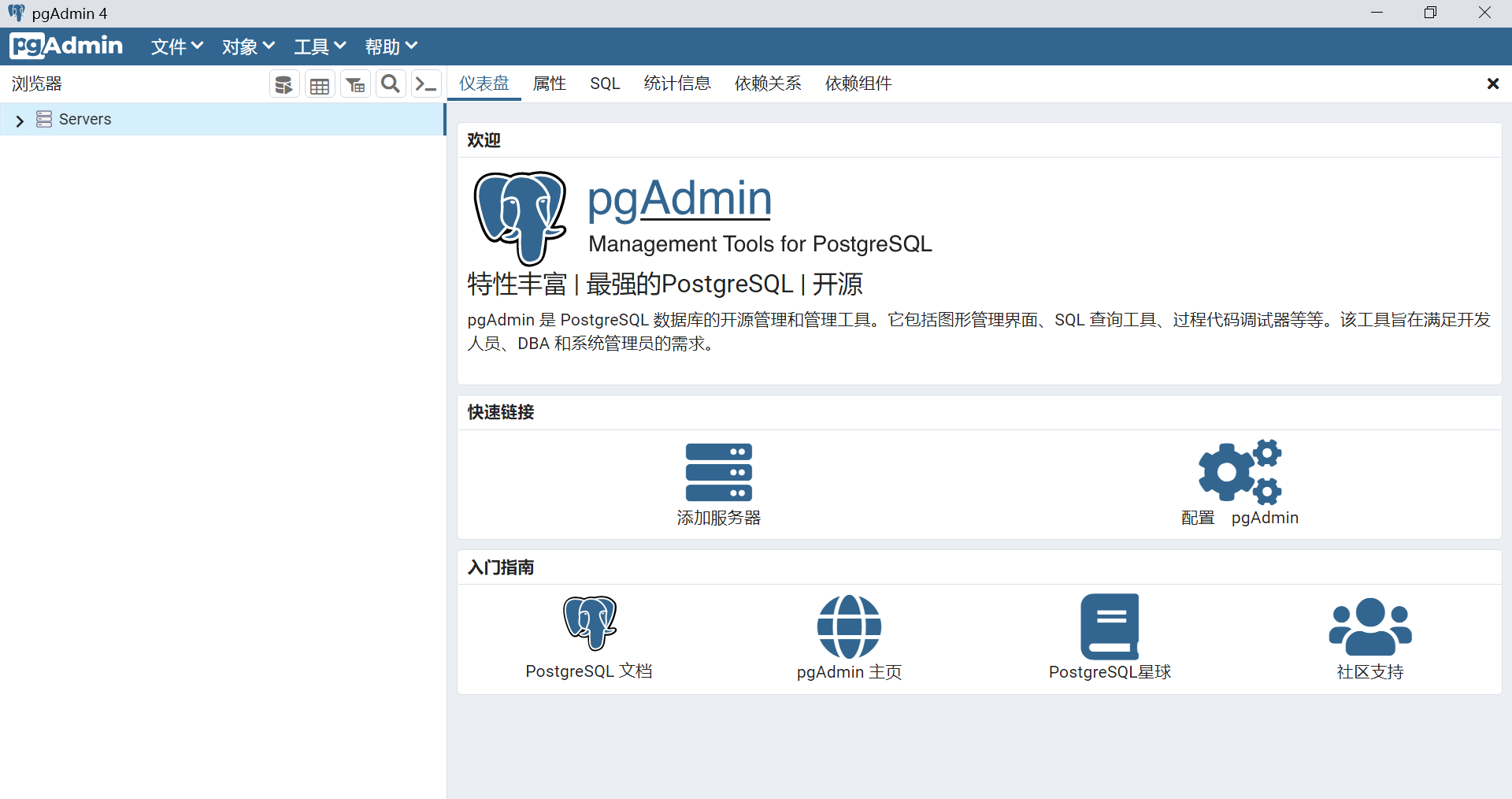Click the Filtered Rows icon in browser toolbar
The height and width of the screenshot is (799, 1512).
pyautogui.click(x=355, y=84)
